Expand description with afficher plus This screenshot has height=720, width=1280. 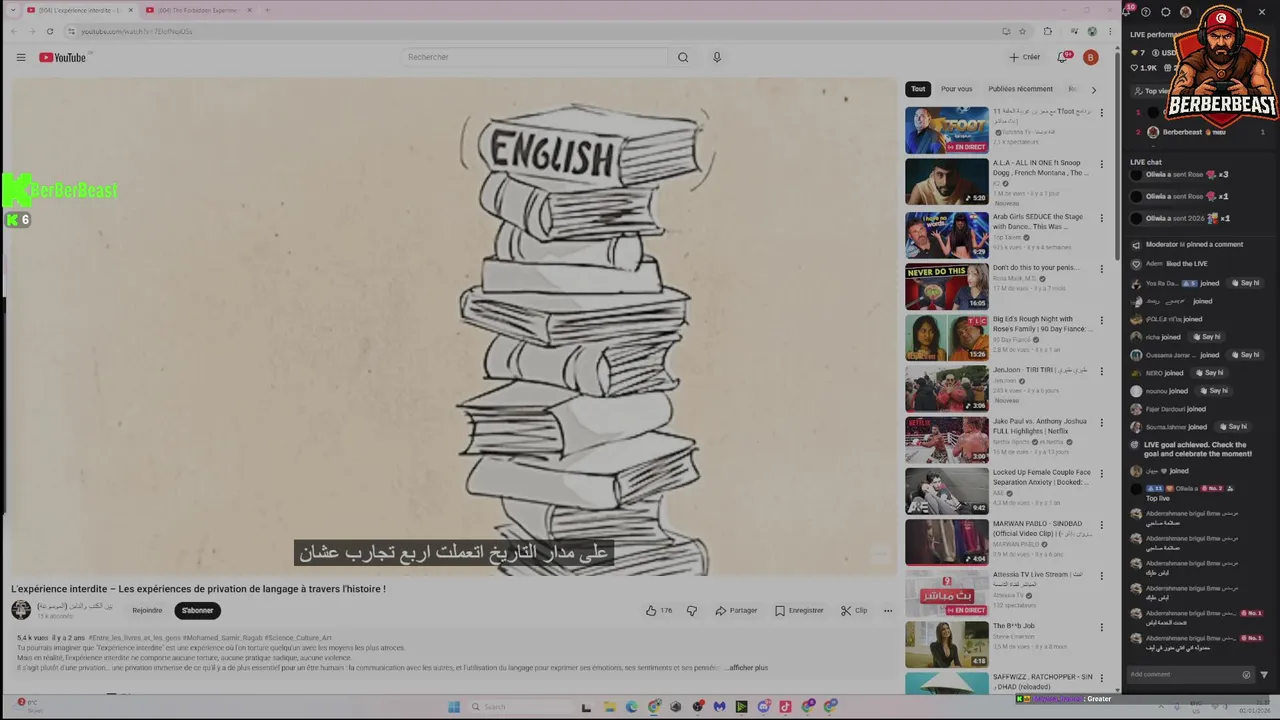click(x=748, y=667)
